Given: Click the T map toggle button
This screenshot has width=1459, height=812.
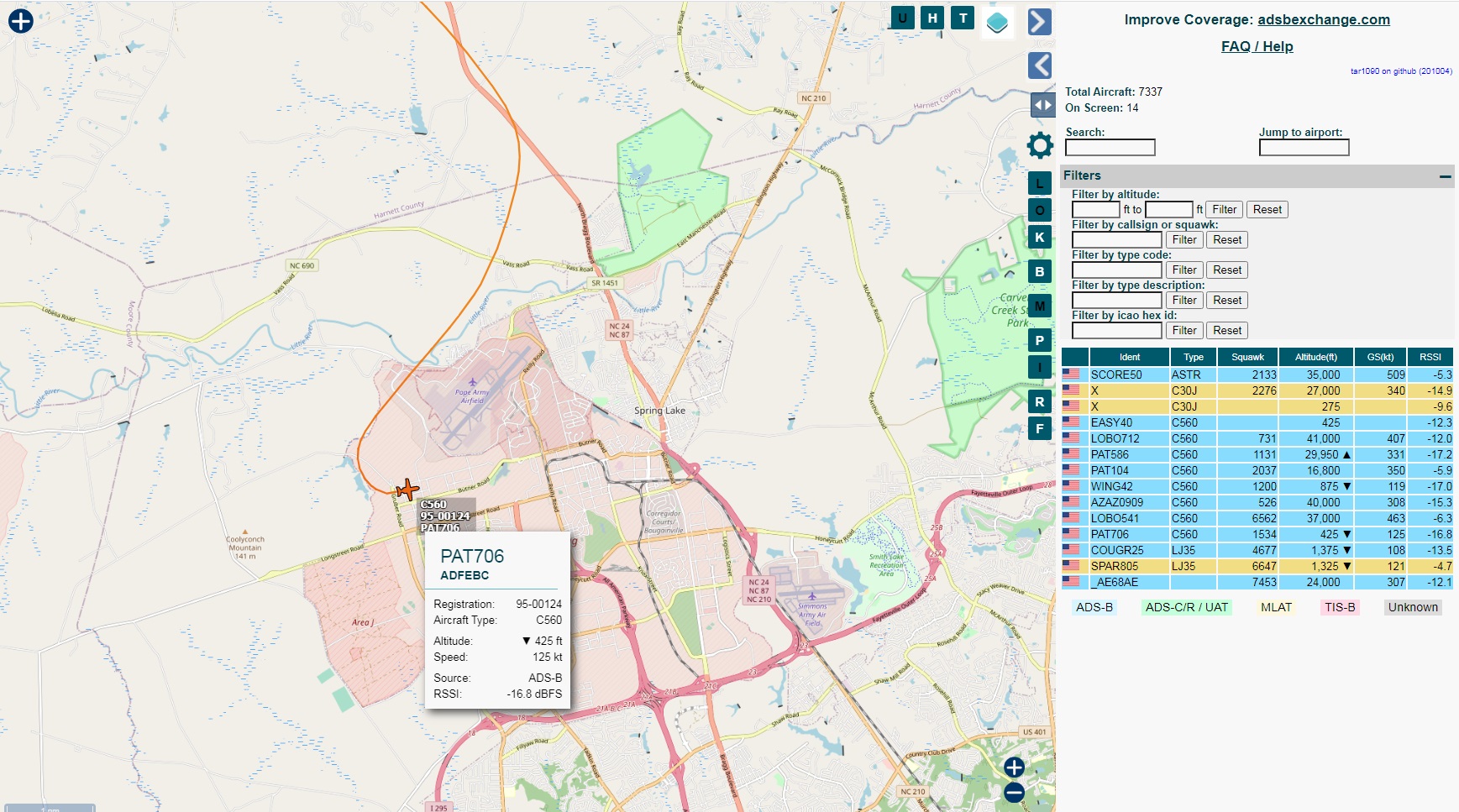Looking at the screenshot, I should tap(963, 18).
